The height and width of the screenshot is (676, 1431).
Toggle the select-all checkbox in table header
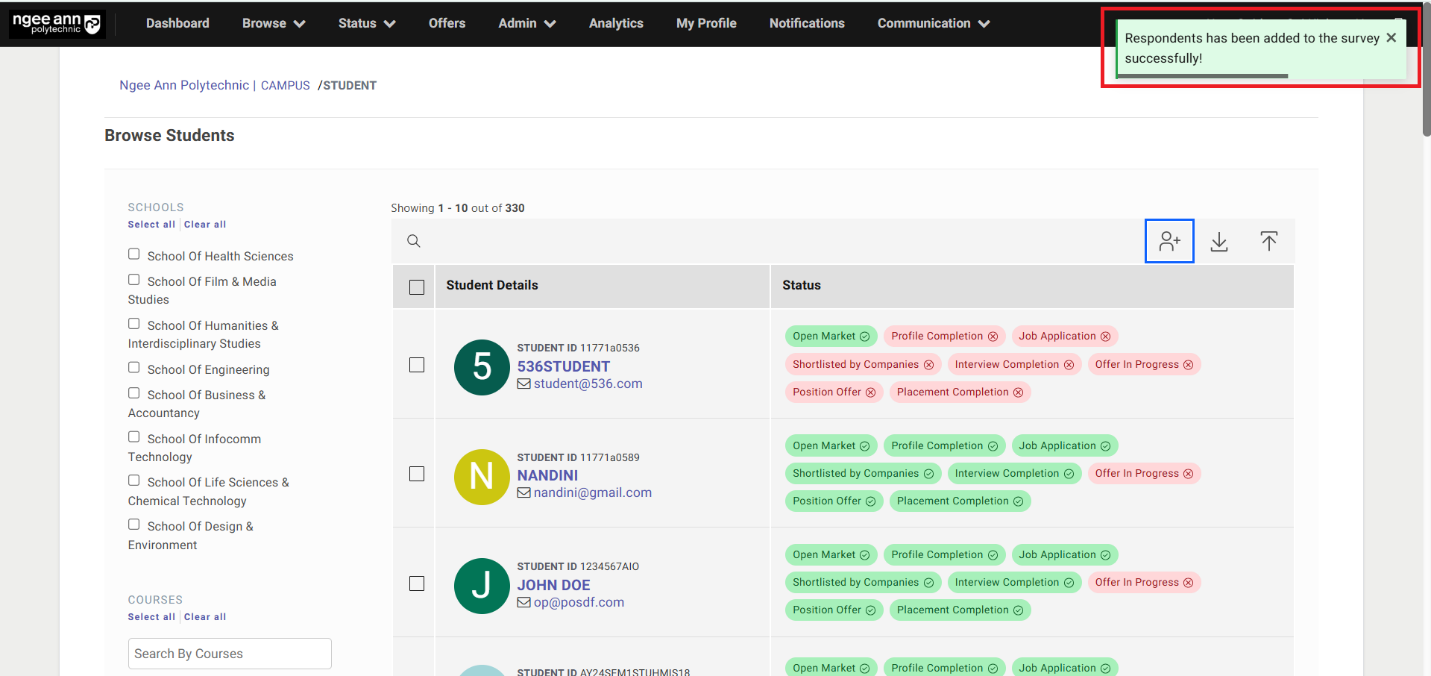[x=417, y=287]
